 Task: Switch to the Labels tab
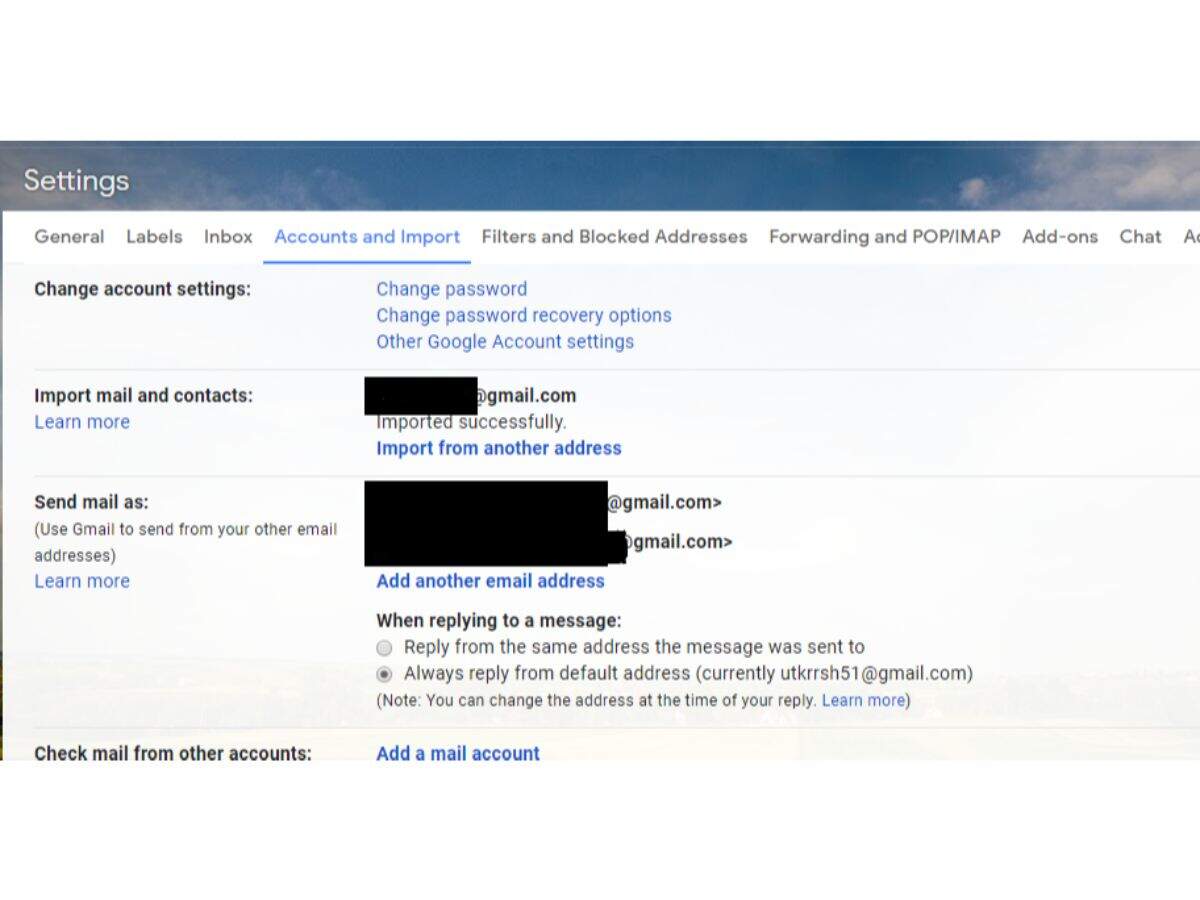pyautogui.click(x=154, y=237)
